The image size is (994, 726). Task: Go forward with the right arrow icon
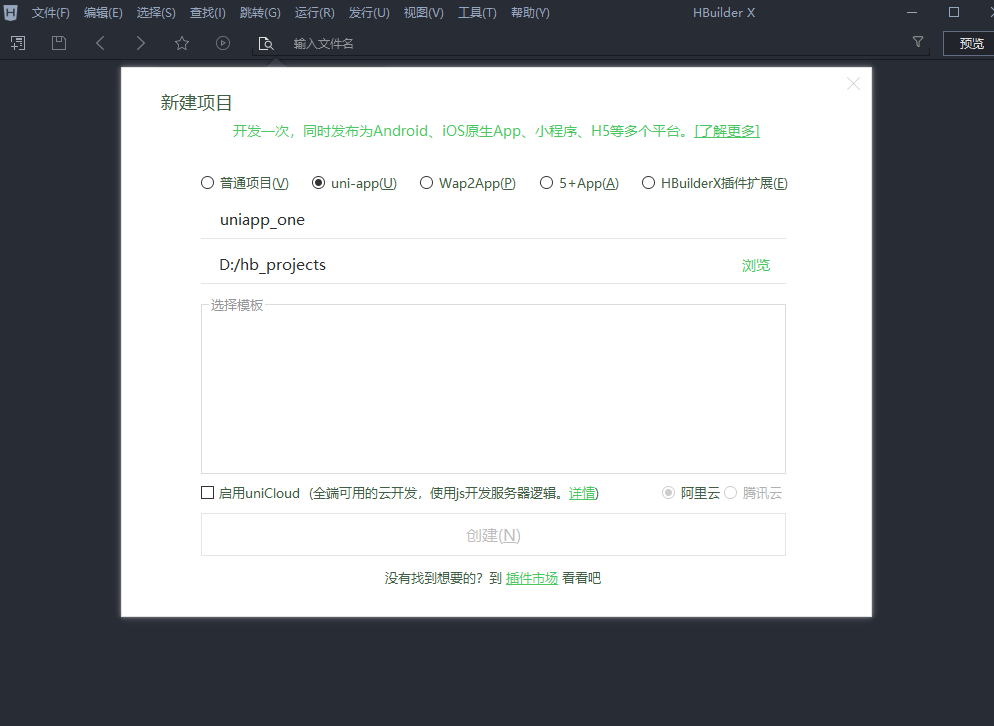(141, 43)
